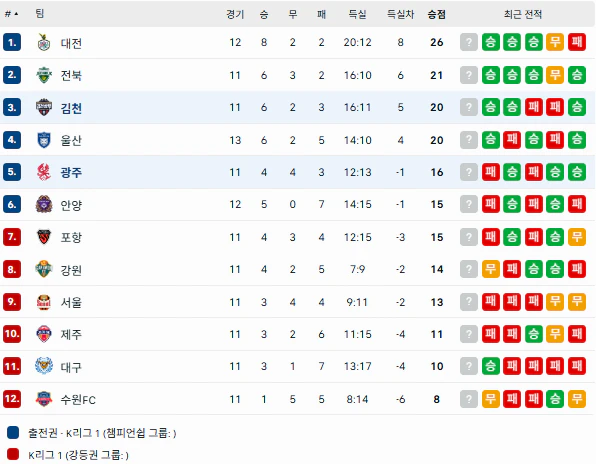Screen dimensions: 596x464
Task: Click the rank 12 red position badge
Action: (12, 399)
